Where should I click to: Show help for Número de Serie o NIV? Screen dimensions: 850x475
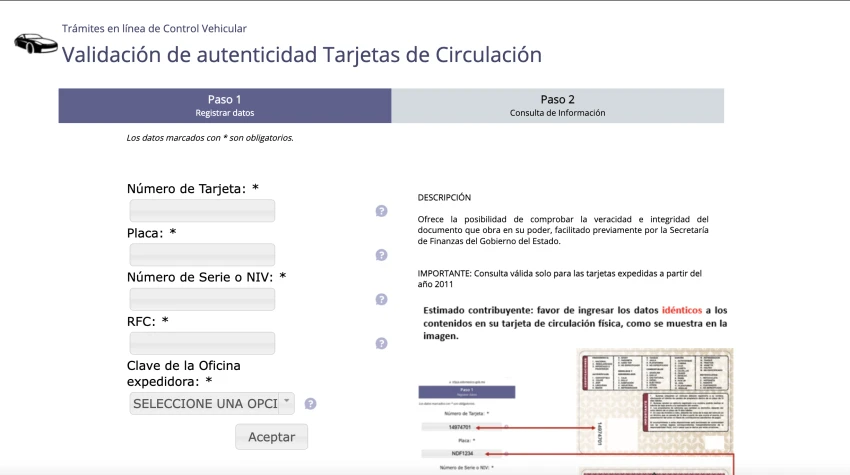click(x=381, y=299)
